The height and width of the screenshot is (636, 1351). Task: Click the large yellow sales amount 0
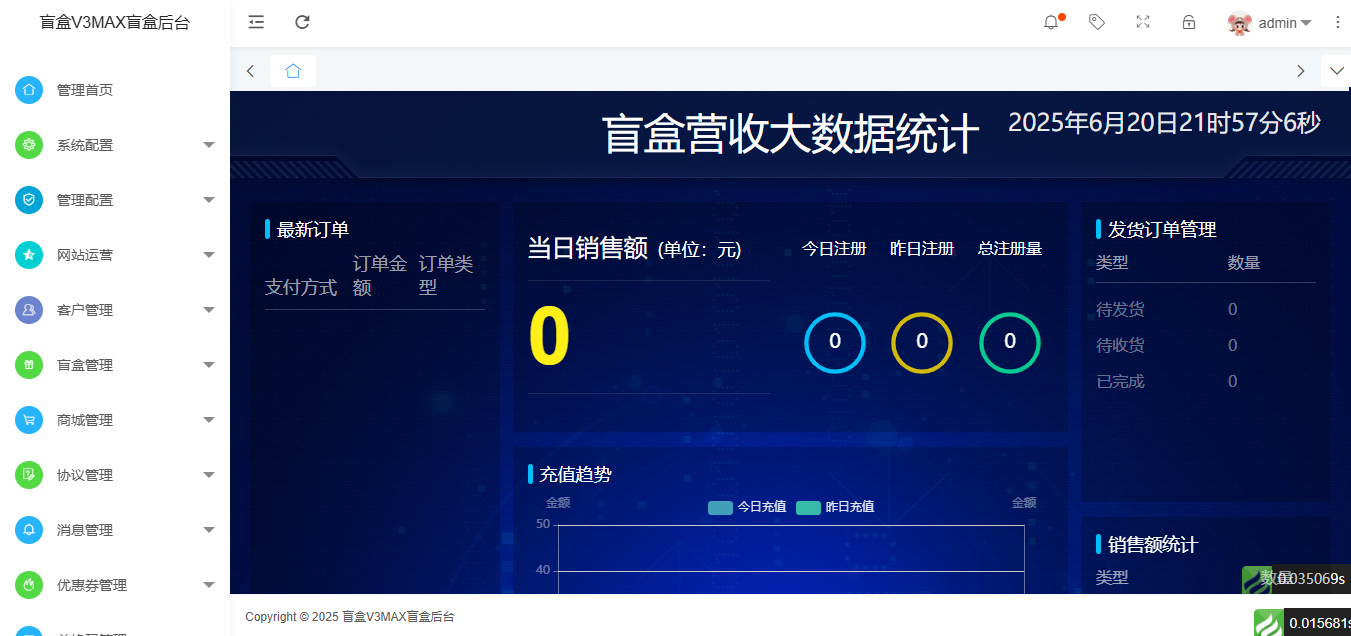click(549, 337)
